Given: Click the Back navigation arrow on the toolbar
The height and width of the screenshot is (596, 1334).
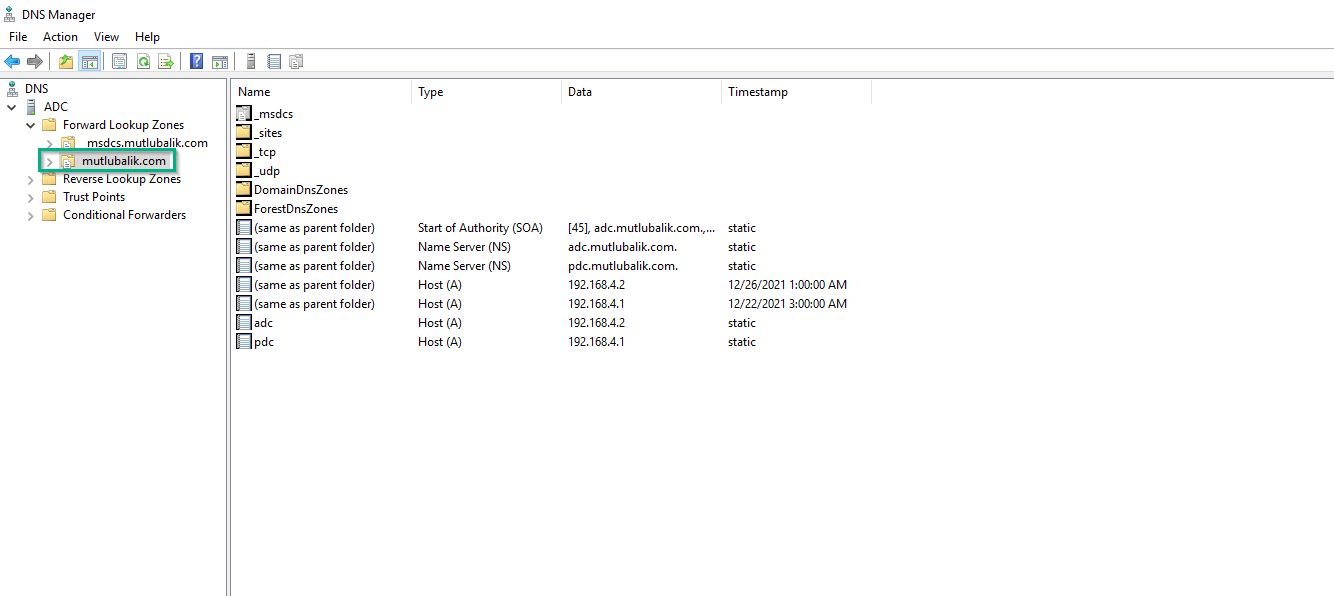Looking at the screenshot, I should (12, 61).
